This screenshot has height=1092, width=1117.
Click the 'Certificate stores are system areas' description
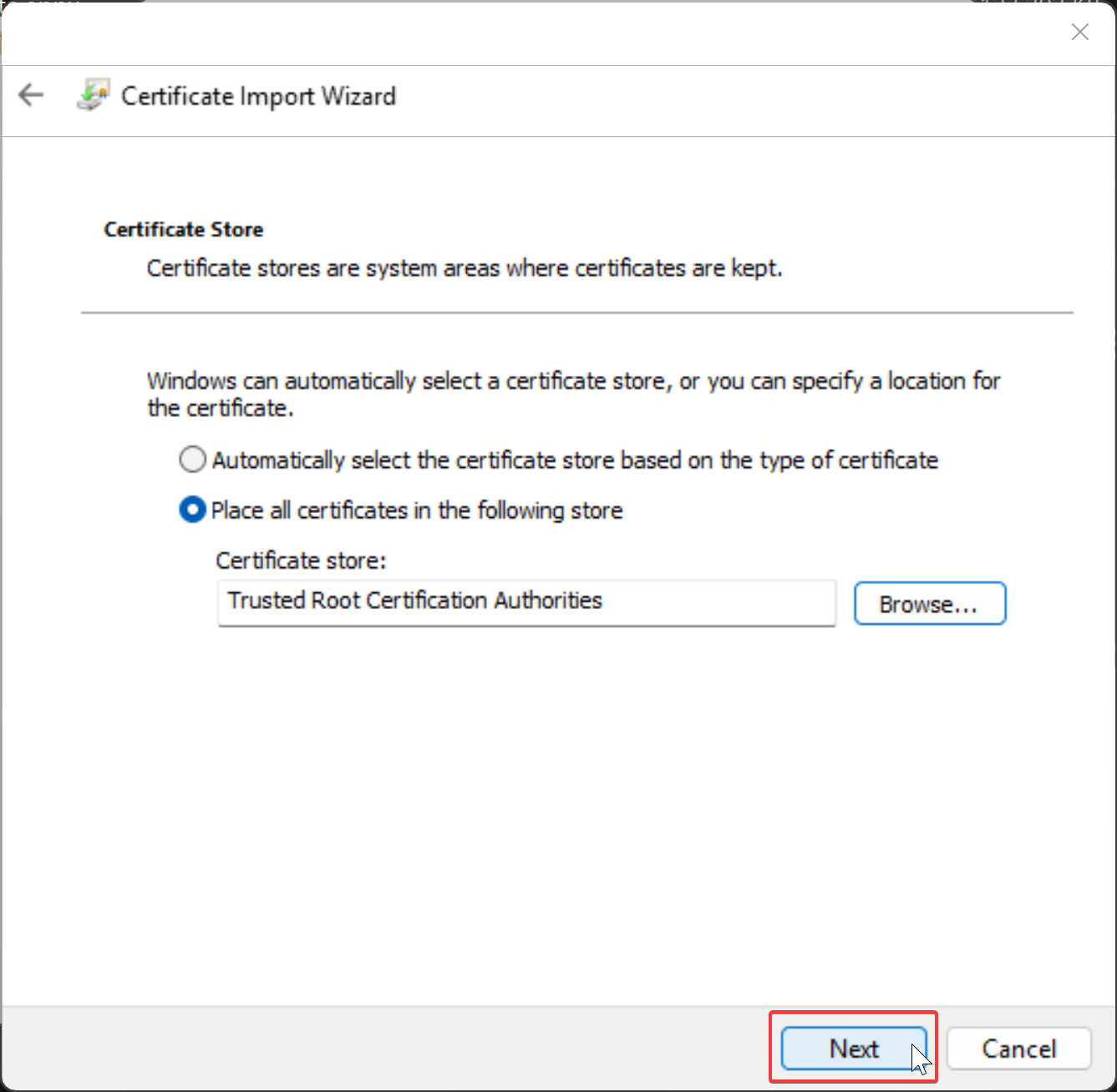465,268
